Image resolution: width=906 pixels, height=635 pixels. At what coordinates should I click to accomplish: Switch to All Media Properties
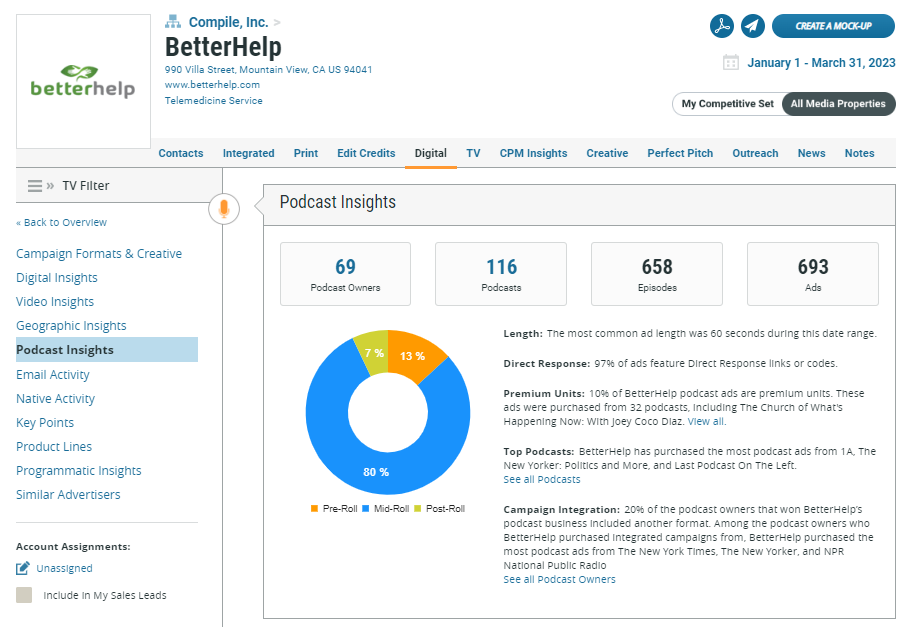(x=838, y=104)
